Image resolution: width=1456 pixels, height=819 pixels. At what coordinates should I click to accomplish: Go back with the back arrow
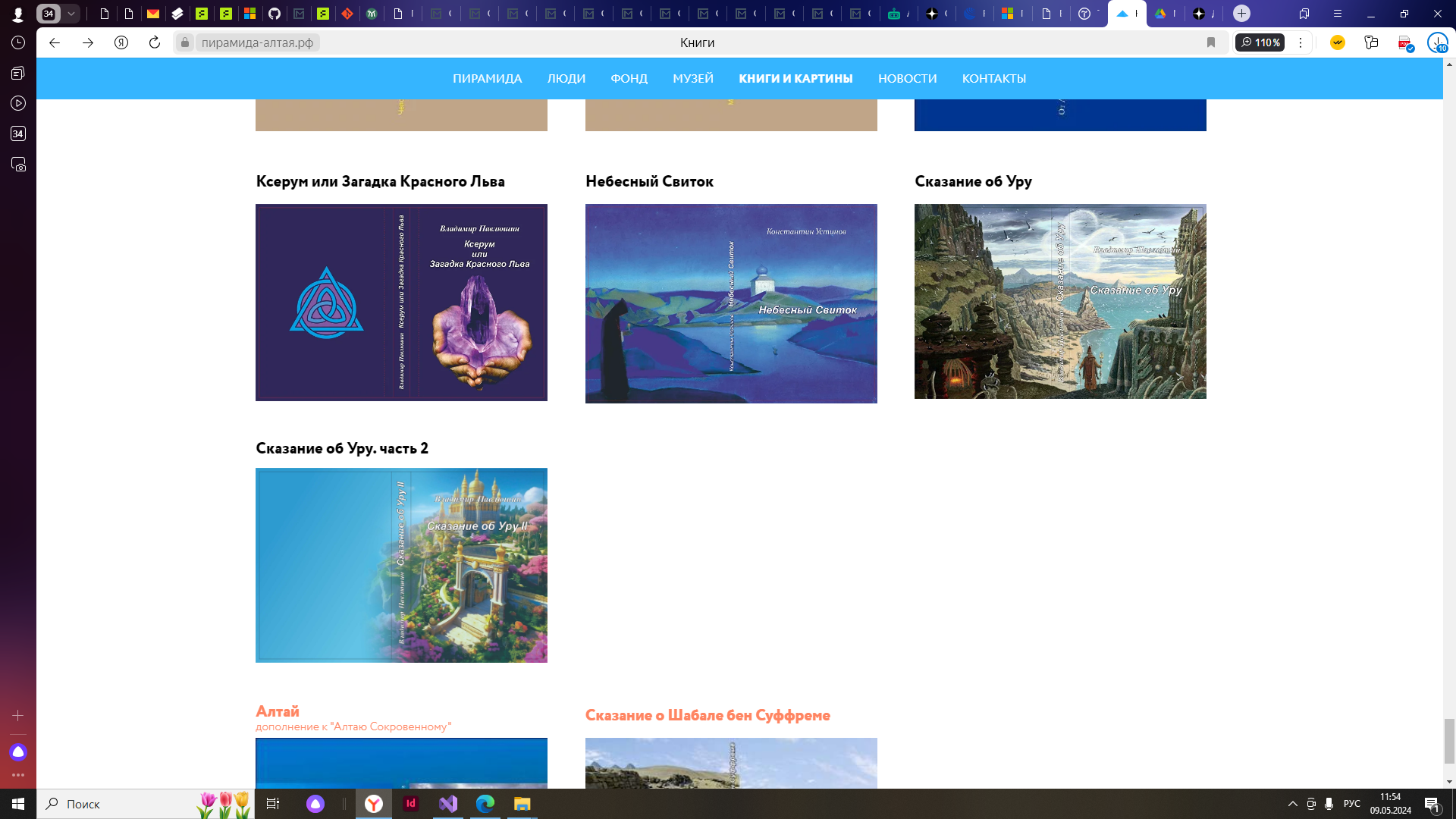(x=55, y=42)
